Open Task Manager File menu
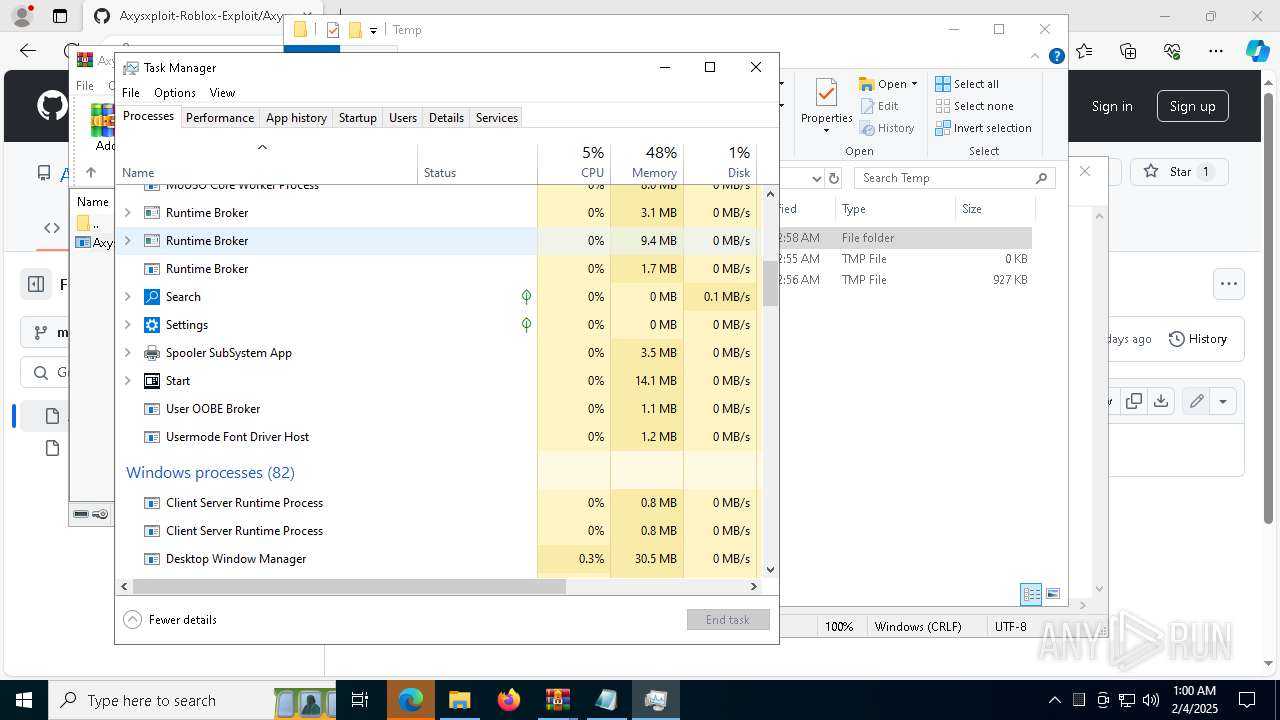Image resolution: width=1280 pixels, height=720 pixels. pos(131,92)
